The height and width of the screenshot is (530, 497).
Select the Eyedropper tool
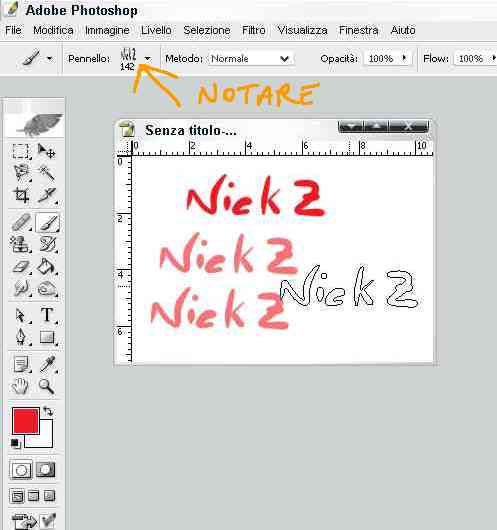pyautogui.click(x=47, y=364)
